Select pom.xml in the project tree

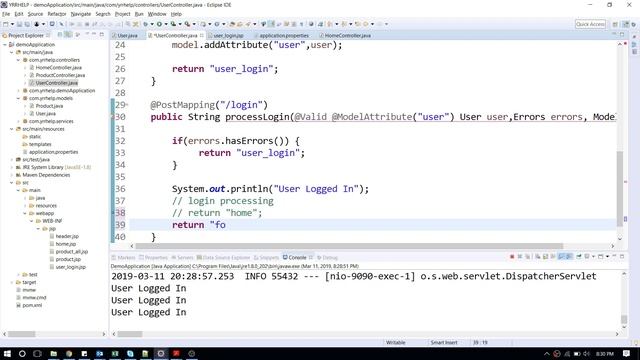click(x=32, y=305)
